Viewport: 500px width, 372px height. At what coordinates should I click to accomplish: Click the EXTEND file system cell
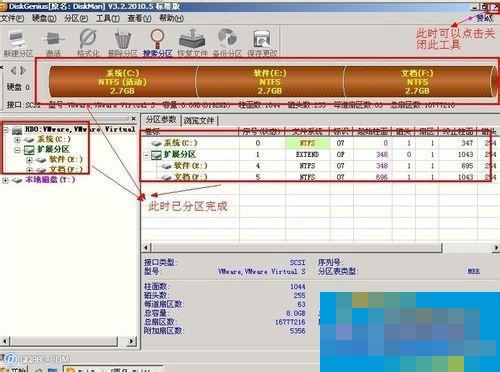(308, 155)
